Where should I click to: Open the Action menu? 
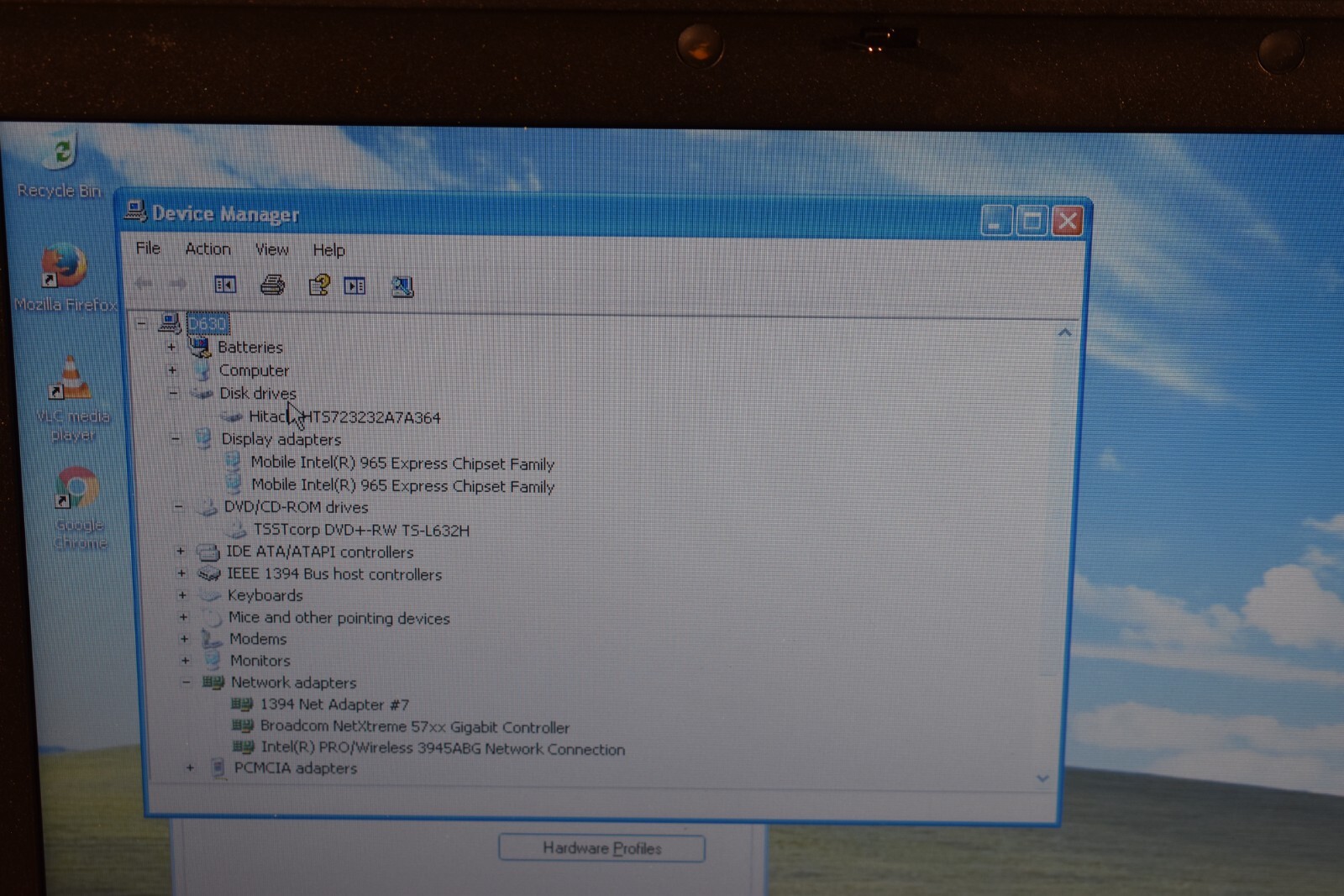pyautogui.click(x=207, y=249)
